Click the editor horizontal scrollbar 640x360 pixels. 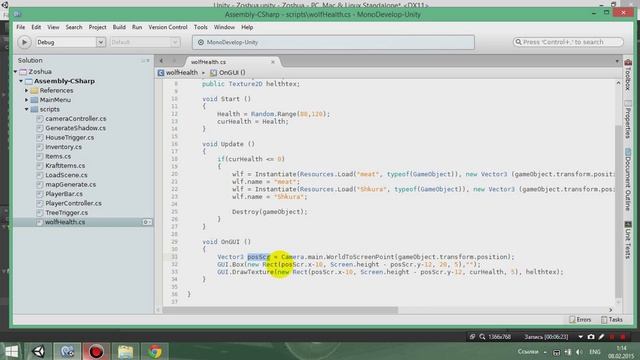coord(280,310)
